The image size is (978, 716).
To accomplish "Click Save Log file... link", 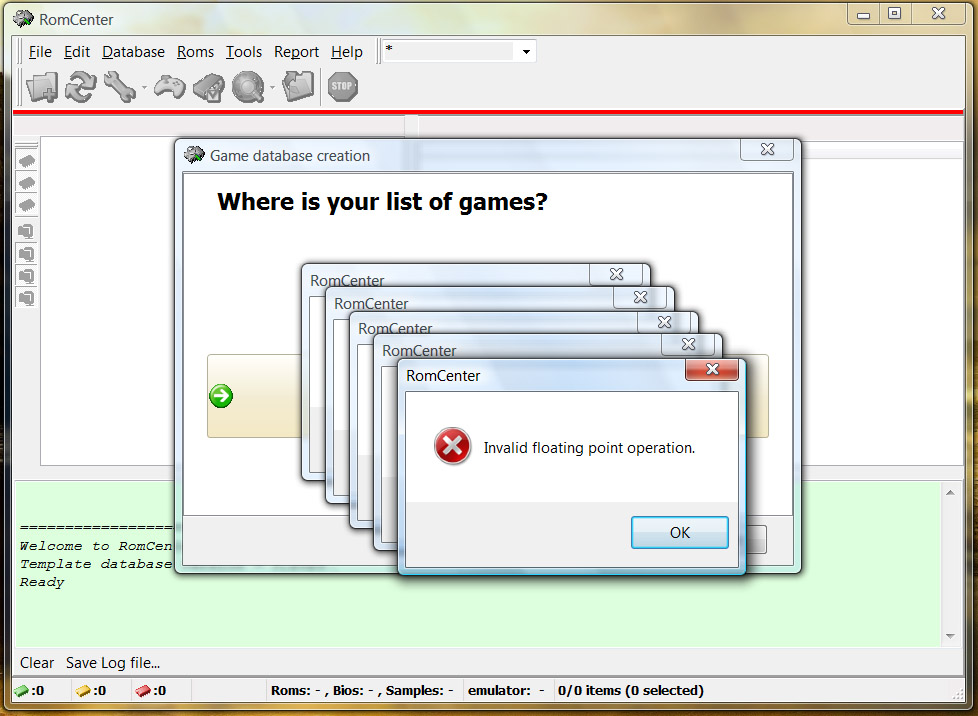I will click(113, 663).
